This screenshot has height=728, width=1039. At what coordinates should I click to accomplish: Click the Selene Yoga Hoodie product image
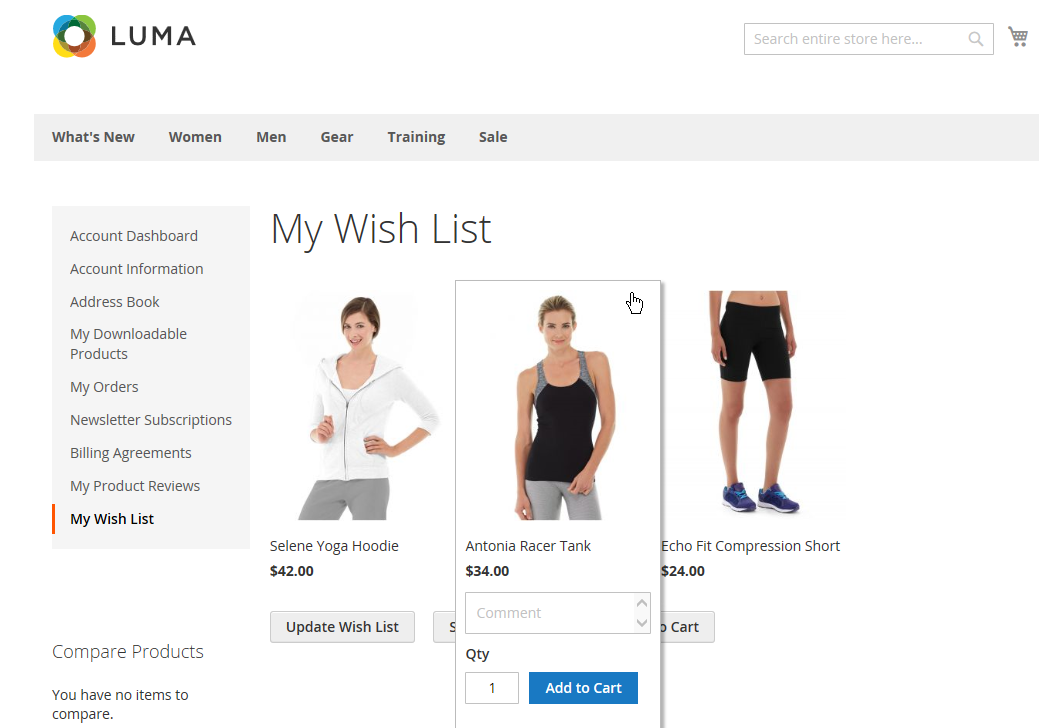[x=355, y=405]
